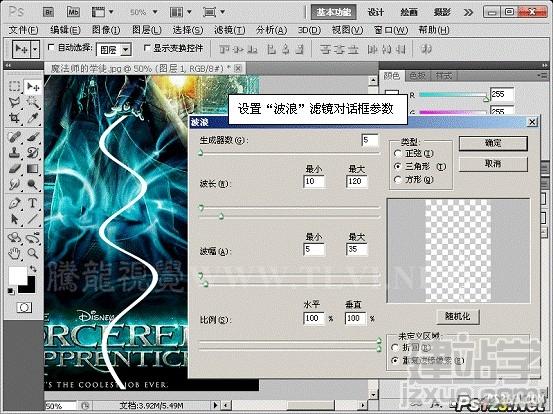Select the Eyedropper tool
Viewport: 553px width, 414px height.
click(x=32, y=118)
